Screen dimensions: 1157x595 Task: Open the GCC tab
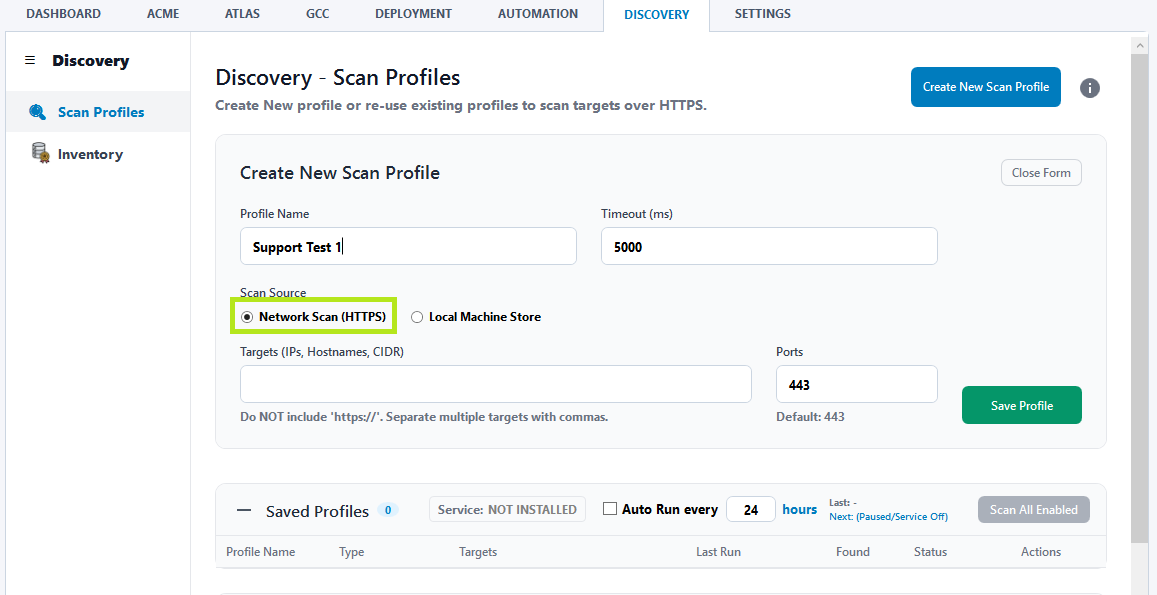[317, 14]
